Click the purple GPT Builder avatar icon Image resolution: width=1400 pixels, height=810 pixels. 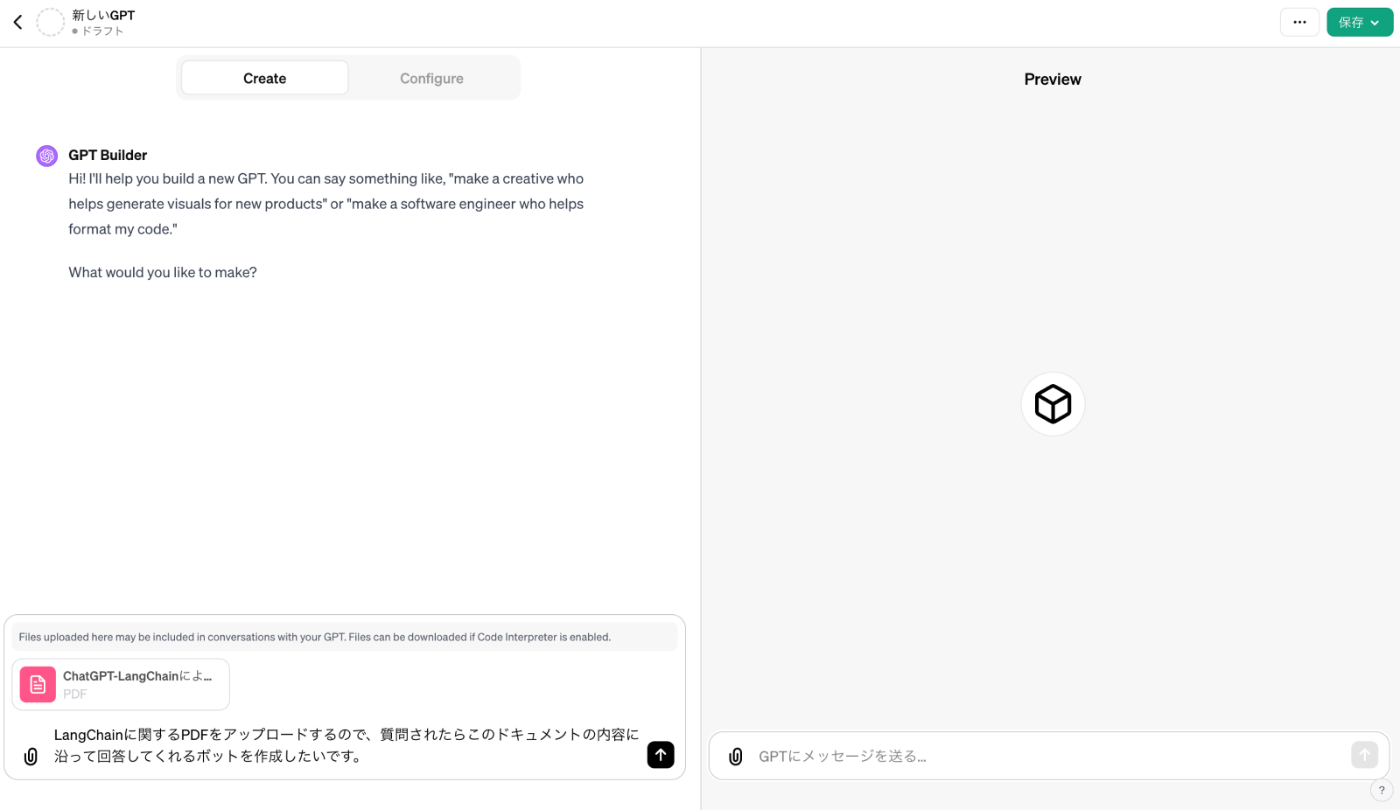[47, 155]
